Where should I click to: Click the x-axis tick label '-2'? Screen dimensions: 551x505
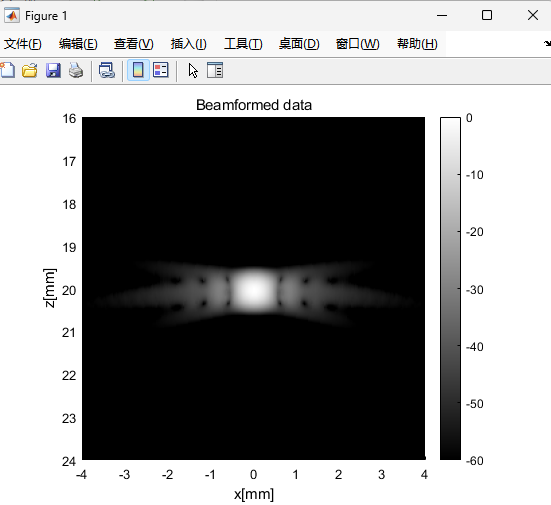[167, 475]
